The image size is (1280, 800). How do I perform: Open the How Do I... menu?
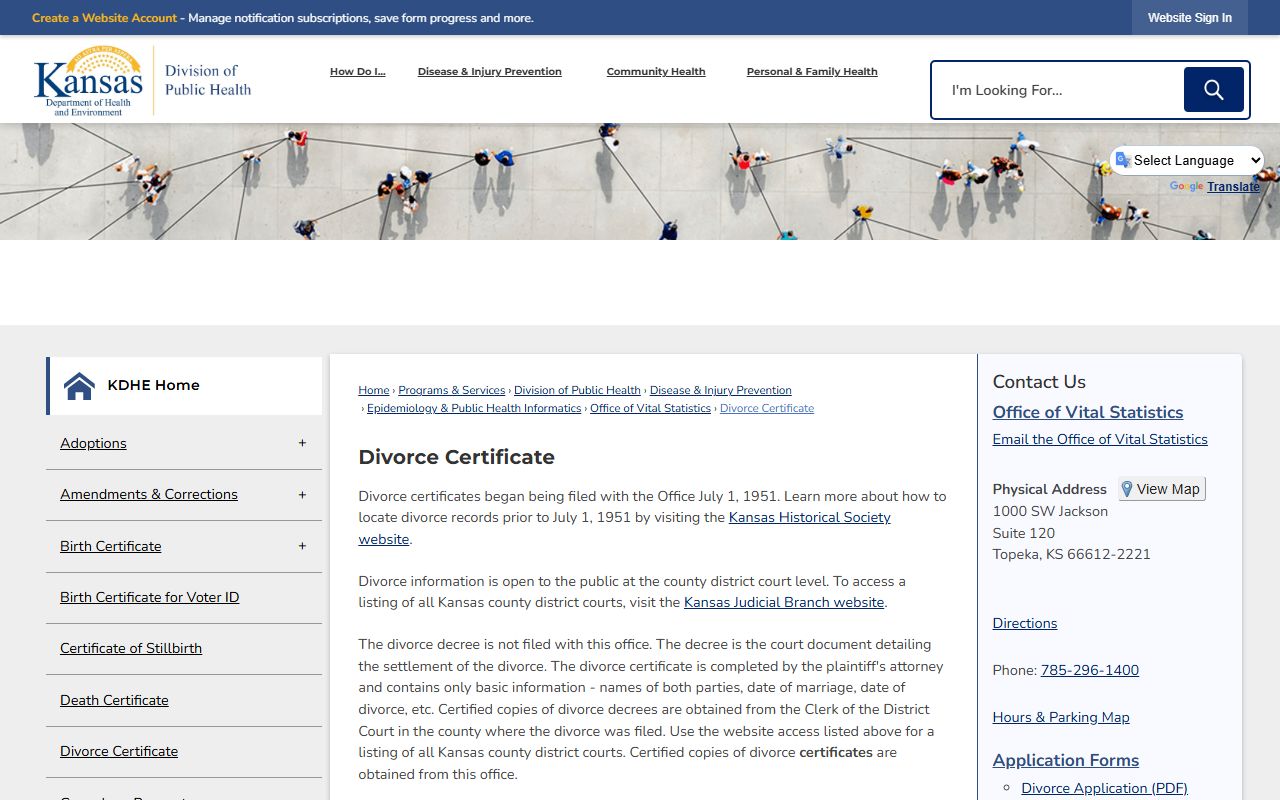357,72
